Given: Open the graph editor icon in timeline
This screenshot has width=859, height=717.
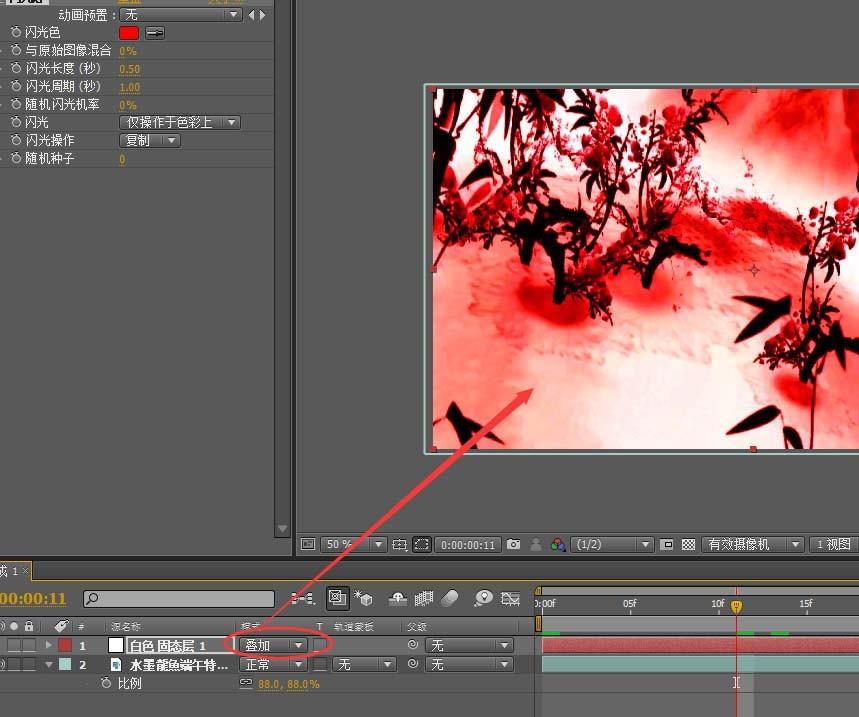Looking at the screenshot, I should pyautogui.click(x=511, y=598).
